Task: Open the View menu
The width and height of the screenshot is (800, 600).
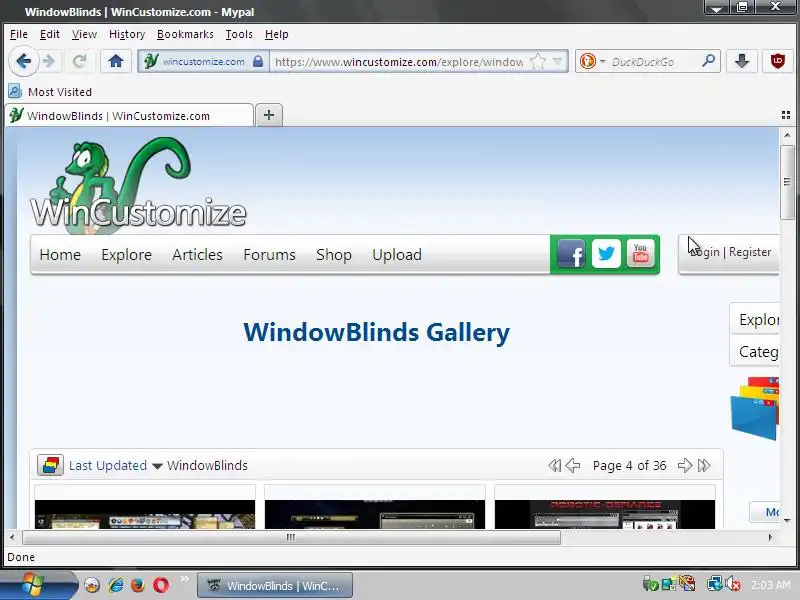Action: point(84,34)
